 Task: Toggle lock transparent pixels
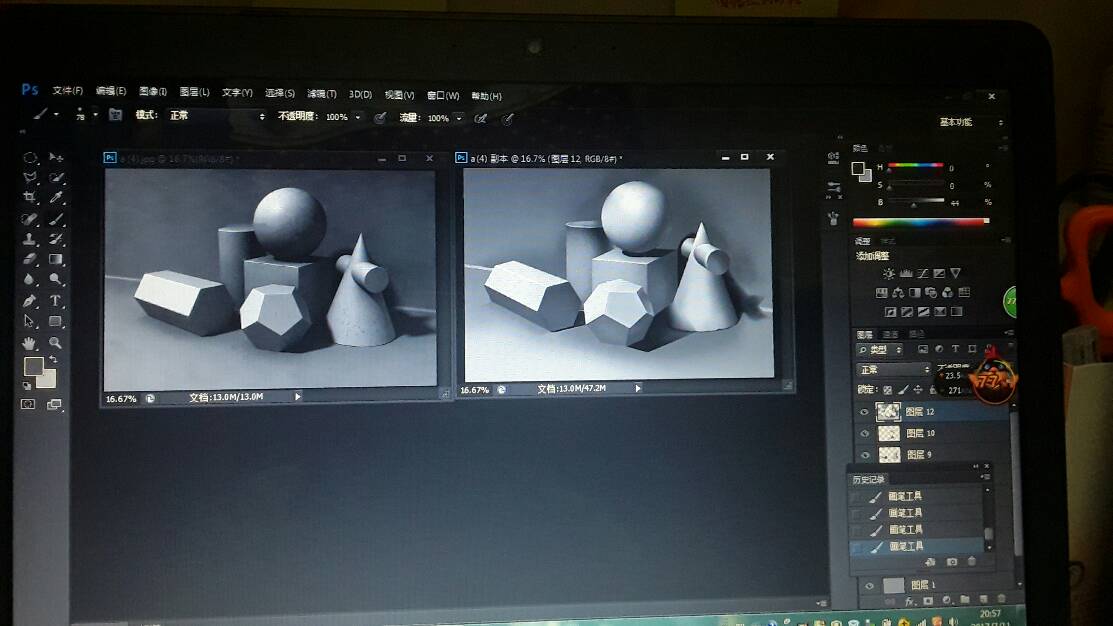tap(887, 390)
